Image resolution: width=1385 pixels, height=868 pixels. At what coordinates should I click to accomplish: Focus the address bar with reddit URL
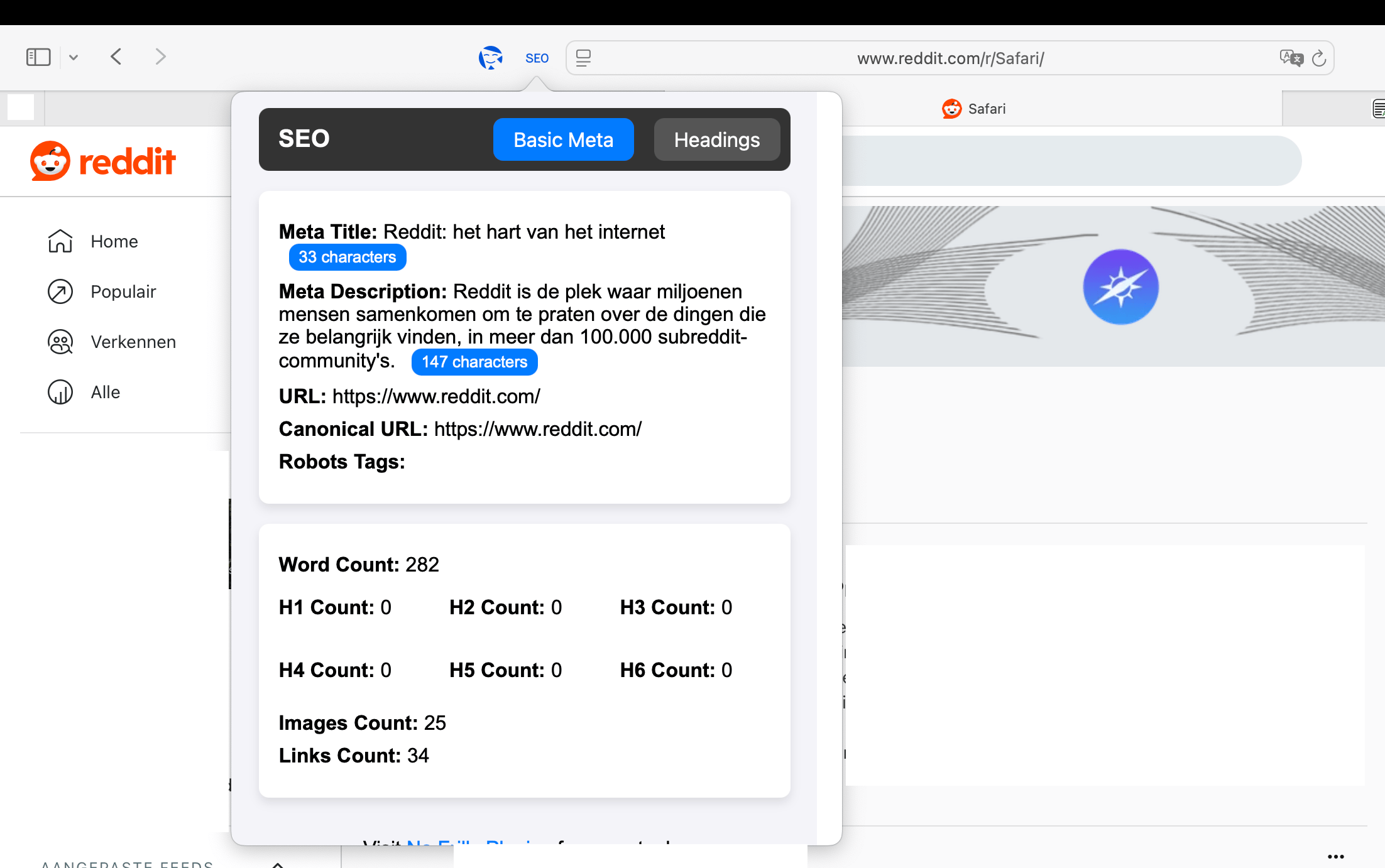[x=950, y=58]
